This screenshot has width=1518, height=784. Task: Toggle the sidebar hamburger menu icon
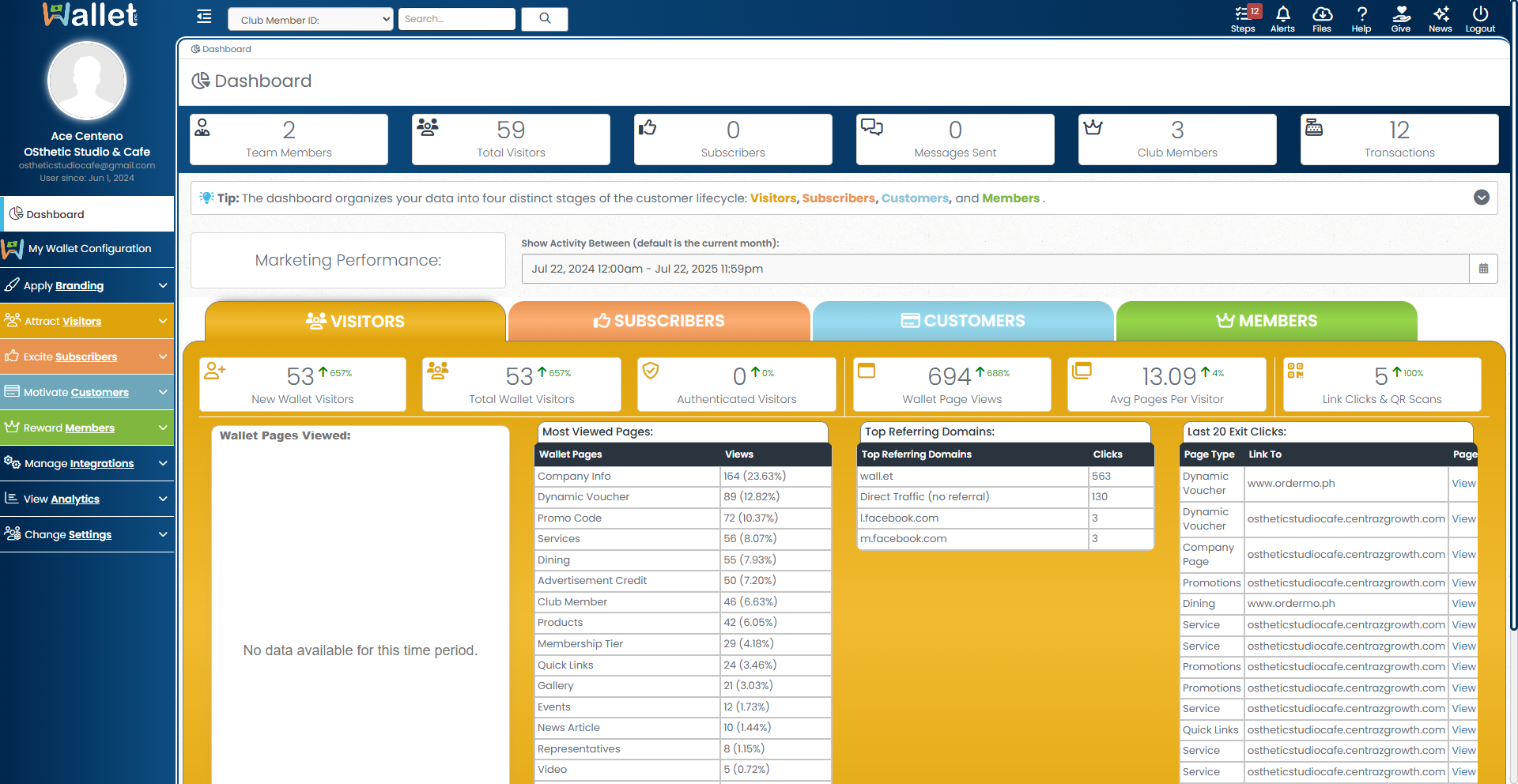(x=204, y=17)
